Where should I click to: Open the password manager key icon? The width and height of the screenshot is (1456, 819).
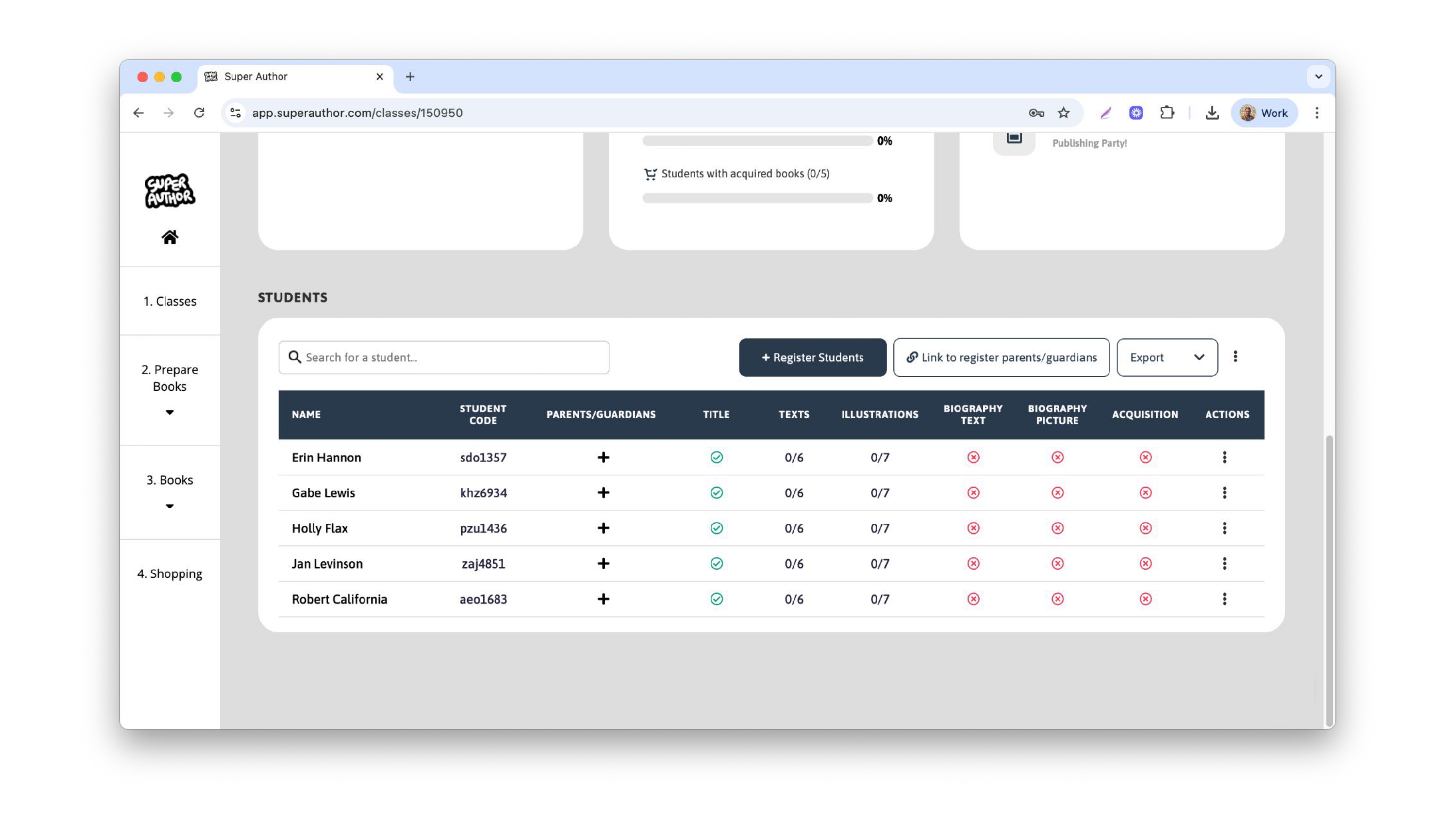point(1036,113)
